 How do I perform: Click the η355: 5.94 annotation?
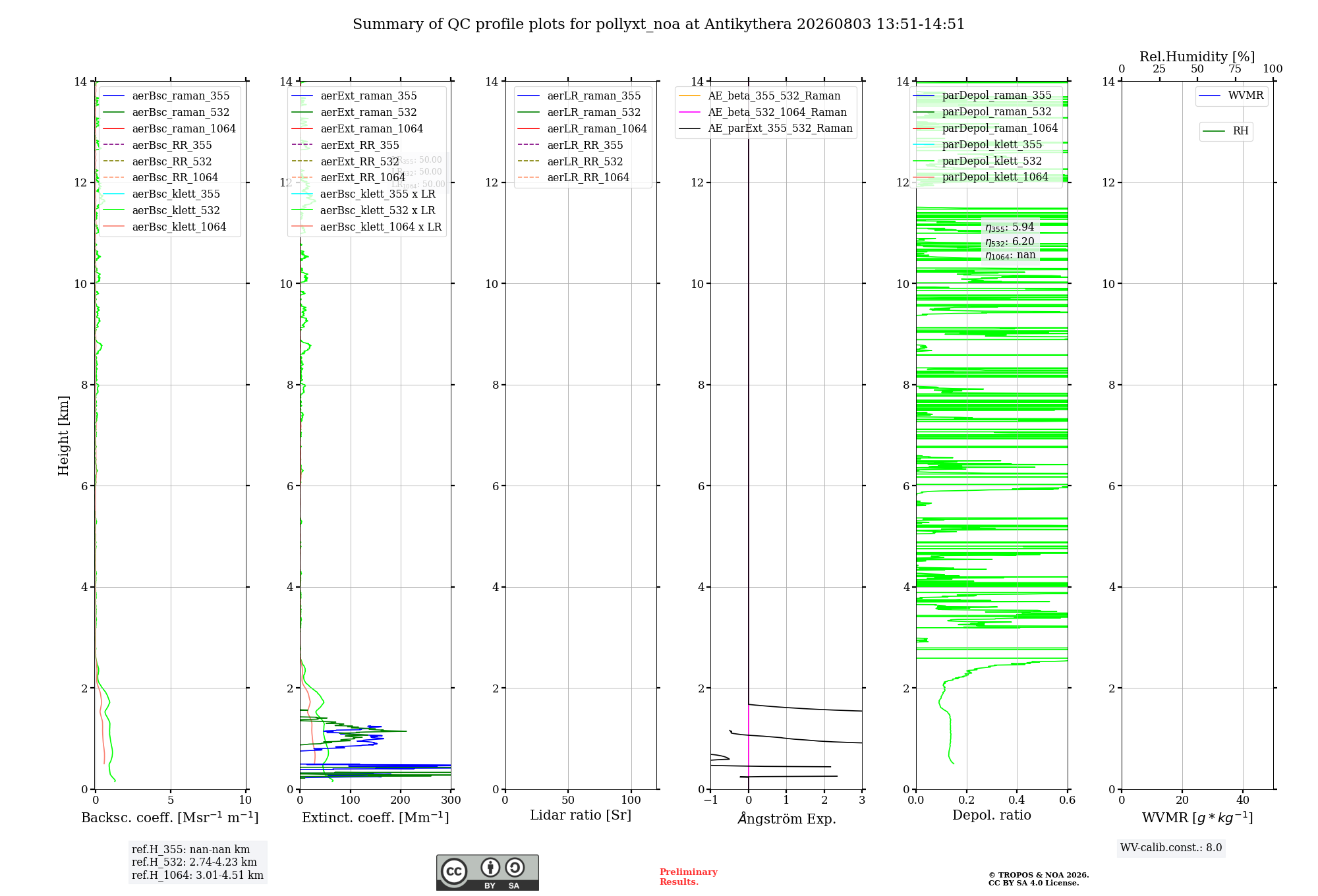click(1010, 227)
